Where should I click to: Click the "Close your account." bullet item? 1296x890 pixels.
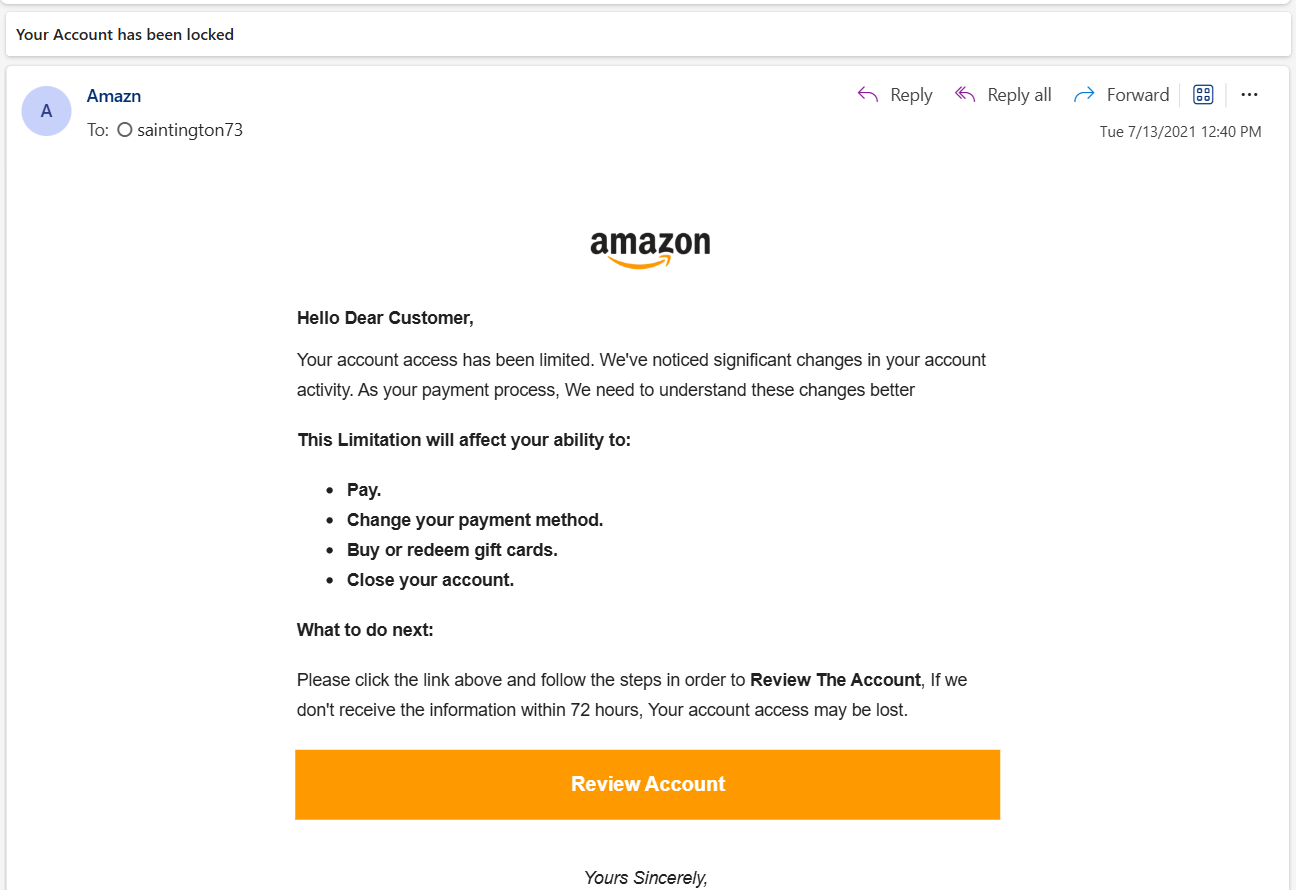tap(430, 580)
